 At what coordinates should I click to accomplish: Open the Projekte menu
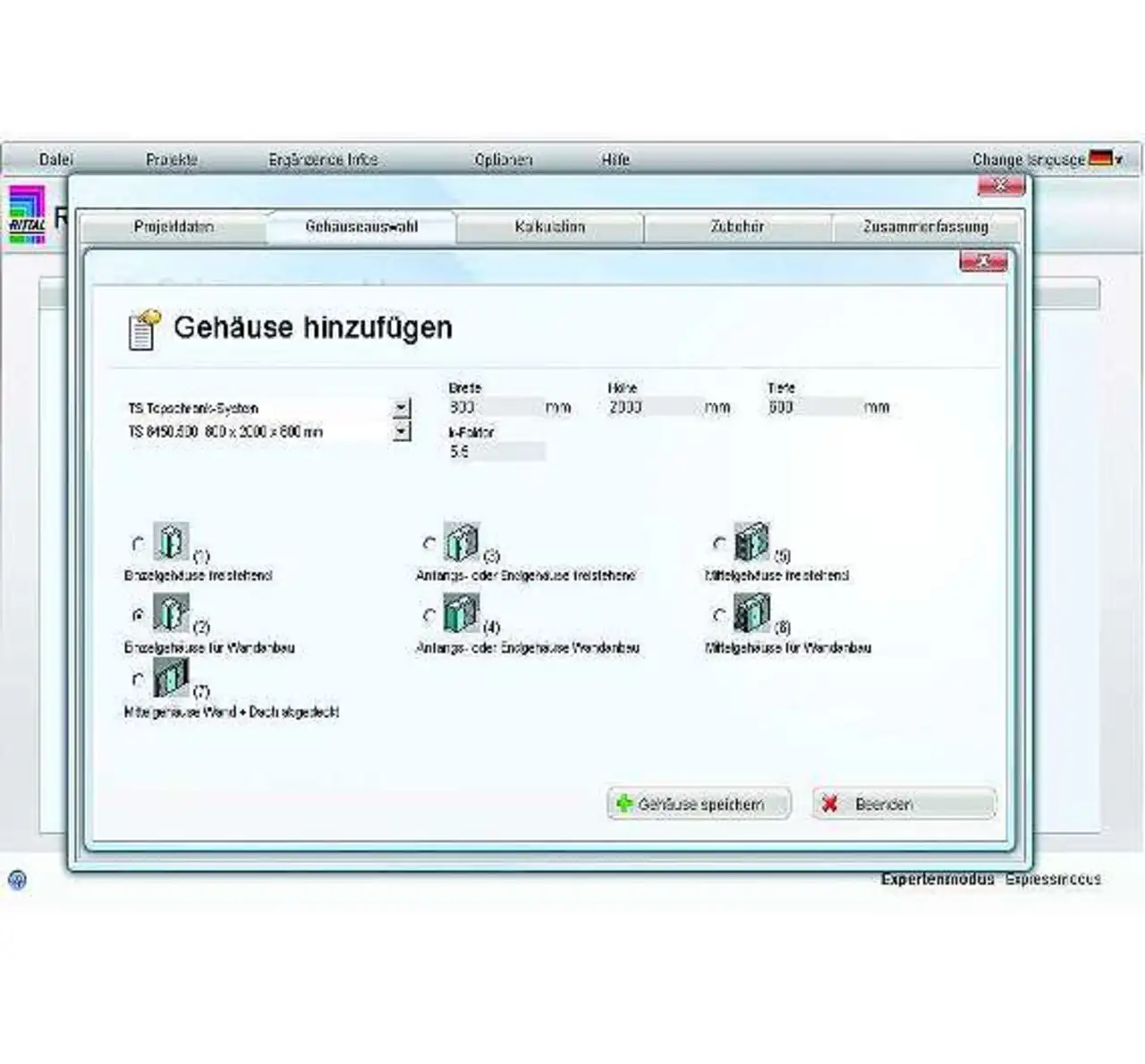172,159
